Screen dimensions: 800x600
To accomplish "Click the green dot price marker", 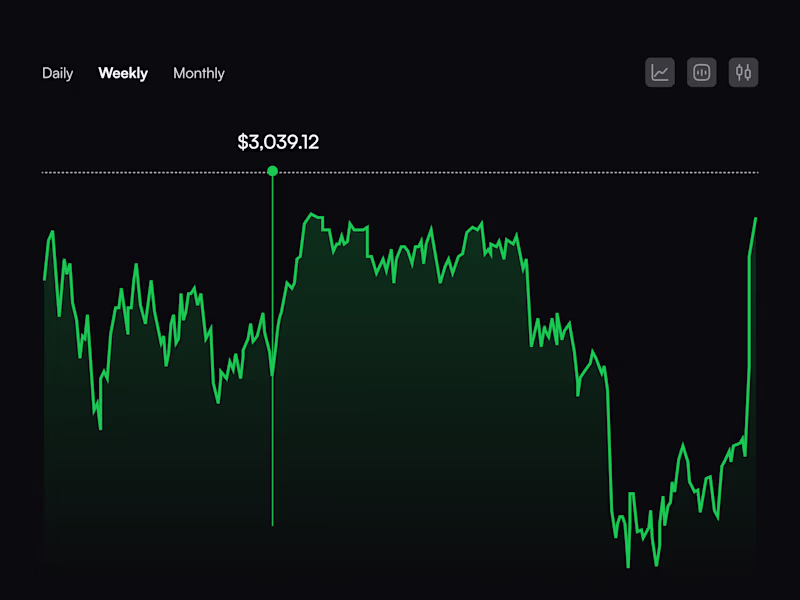I will (x=272, y=171).
